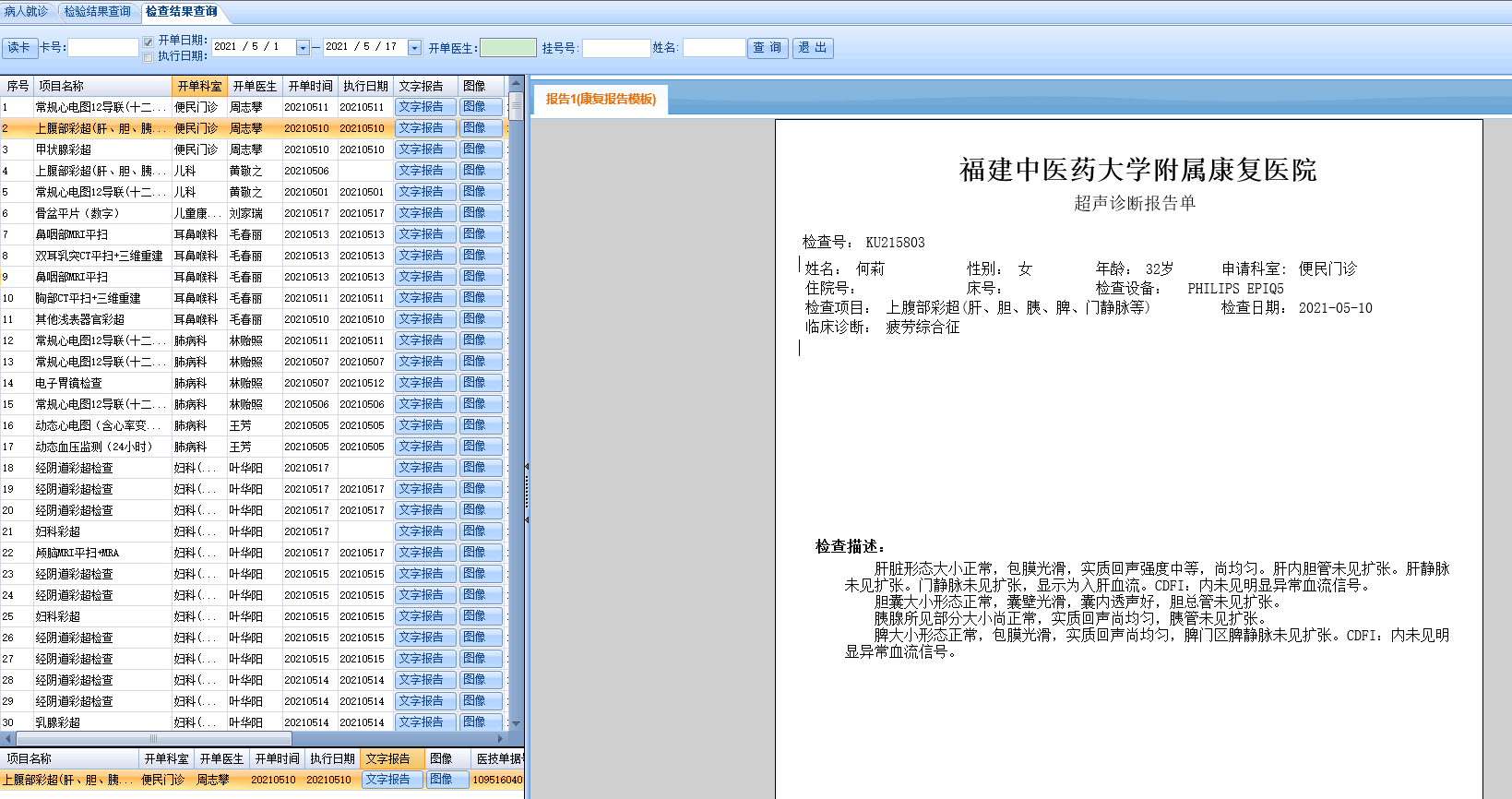Toggle the 开单日期 checkbox

[x=149, y=42]
